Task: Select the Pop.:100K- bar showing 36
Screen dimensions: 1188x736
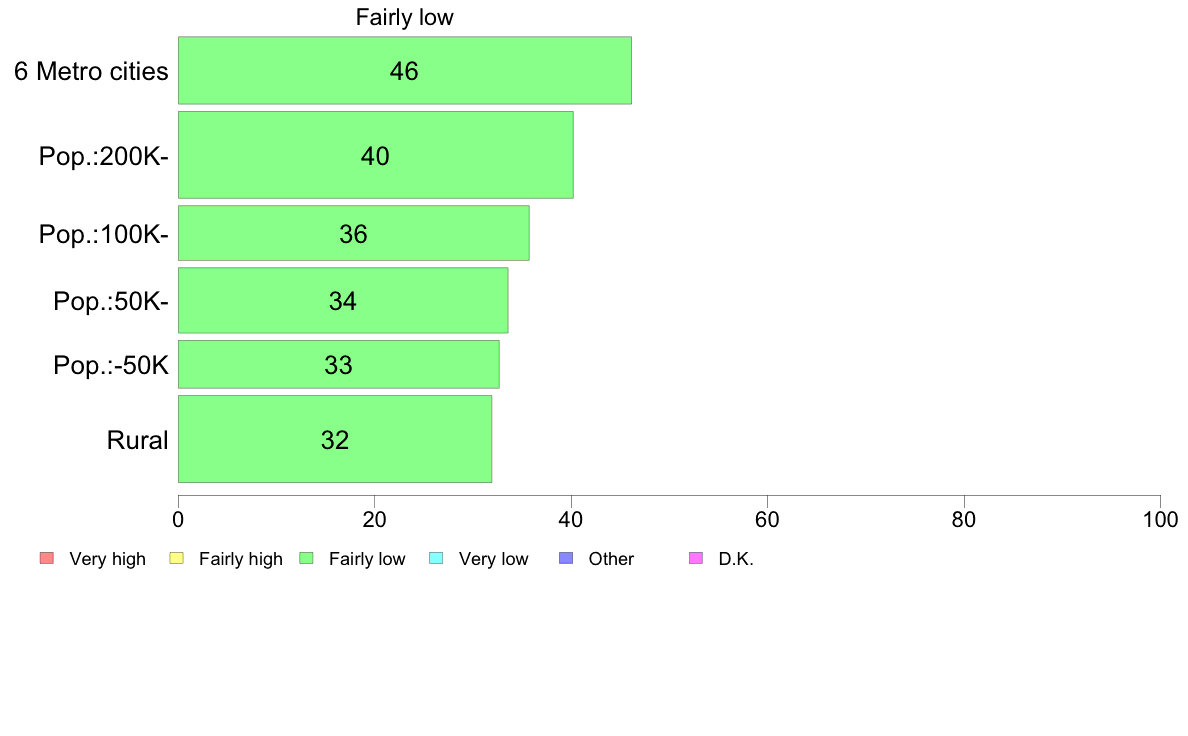Action: [x=354, y=233]
